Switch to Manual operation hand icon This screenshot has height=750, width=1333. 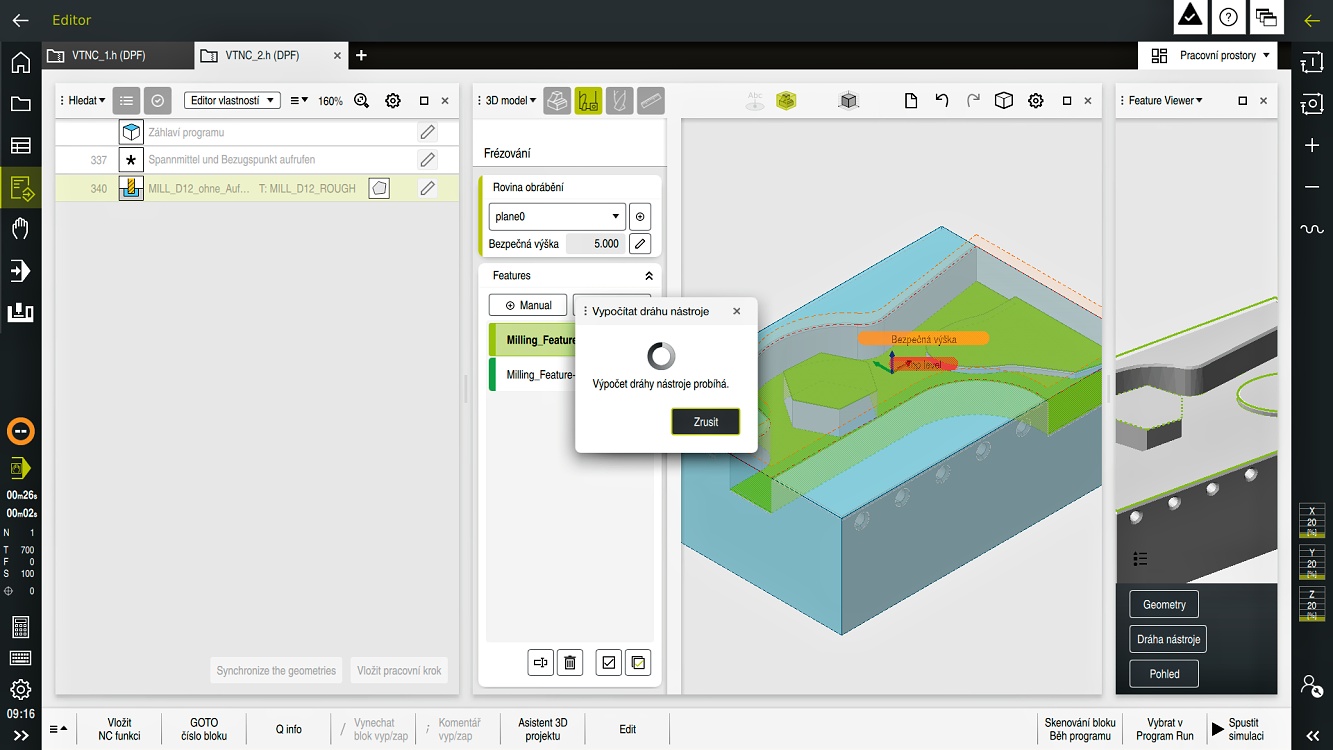click(x=20, y=229)
